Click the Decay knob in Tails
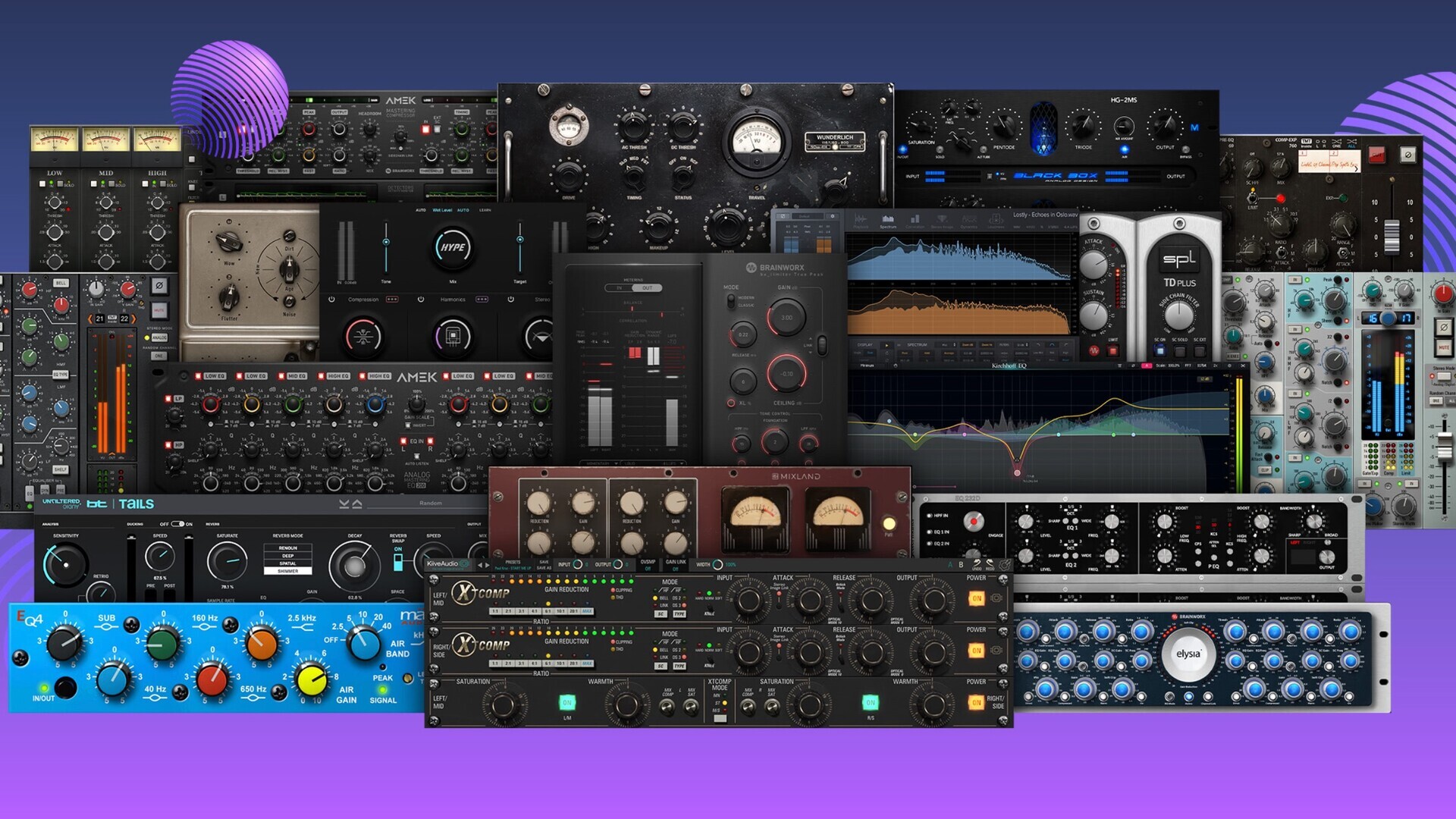The height and width of the screenshot is (819, 1456). pos(354,566)
